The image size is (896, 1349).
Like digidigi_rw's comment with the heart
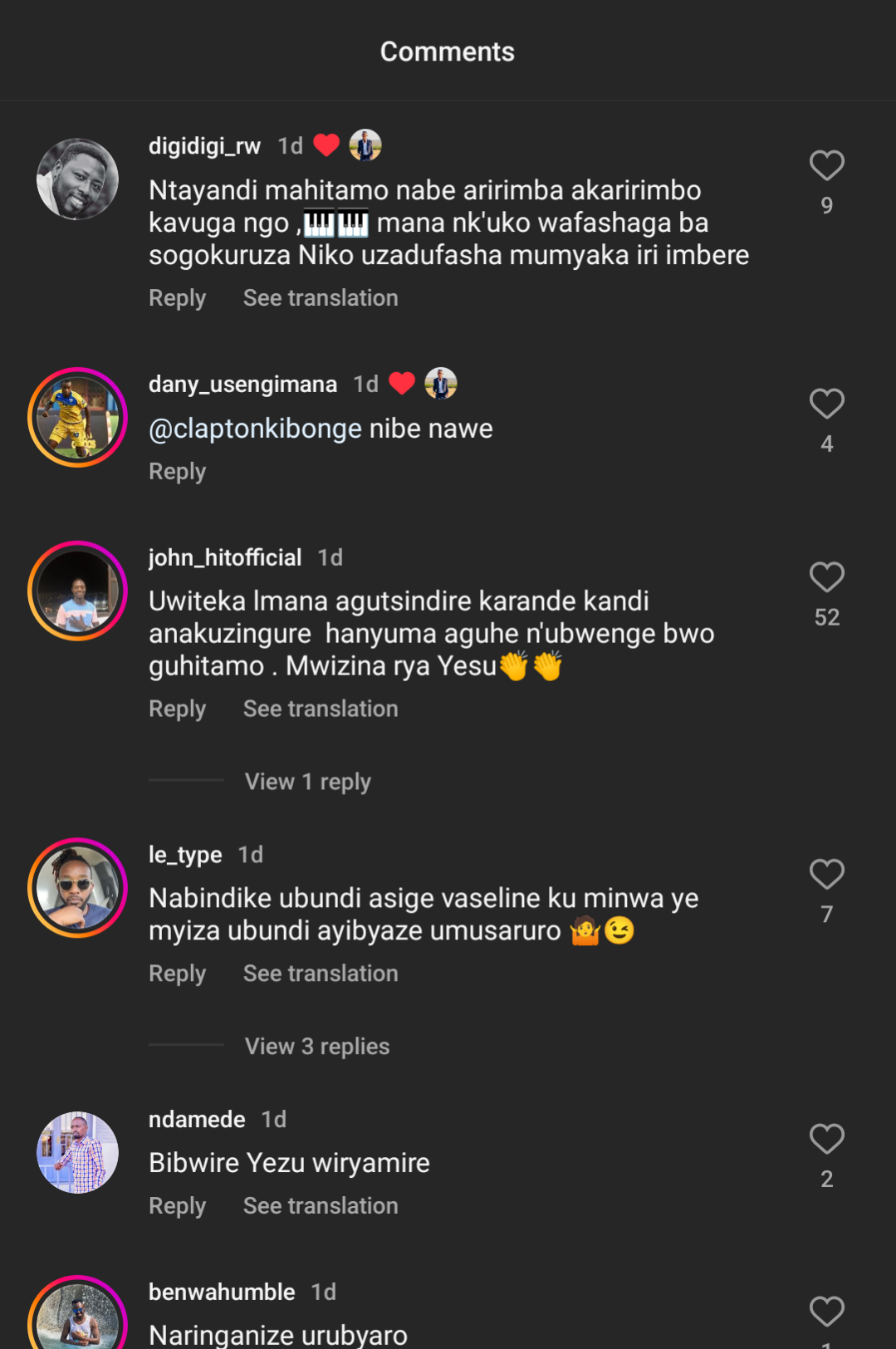tap(826, 165)
